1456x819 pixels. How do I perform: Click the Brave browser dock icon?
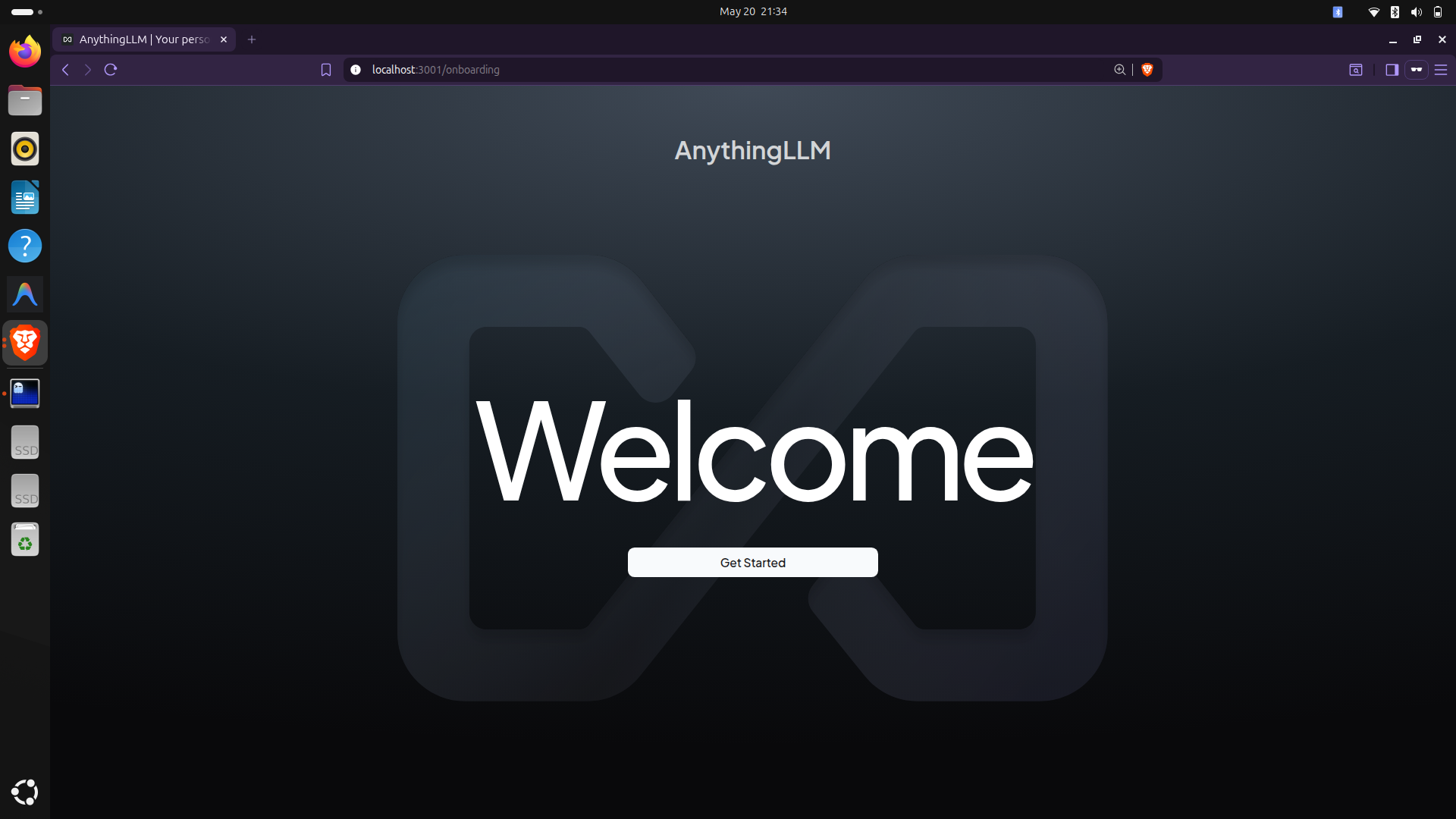point(25,343)
